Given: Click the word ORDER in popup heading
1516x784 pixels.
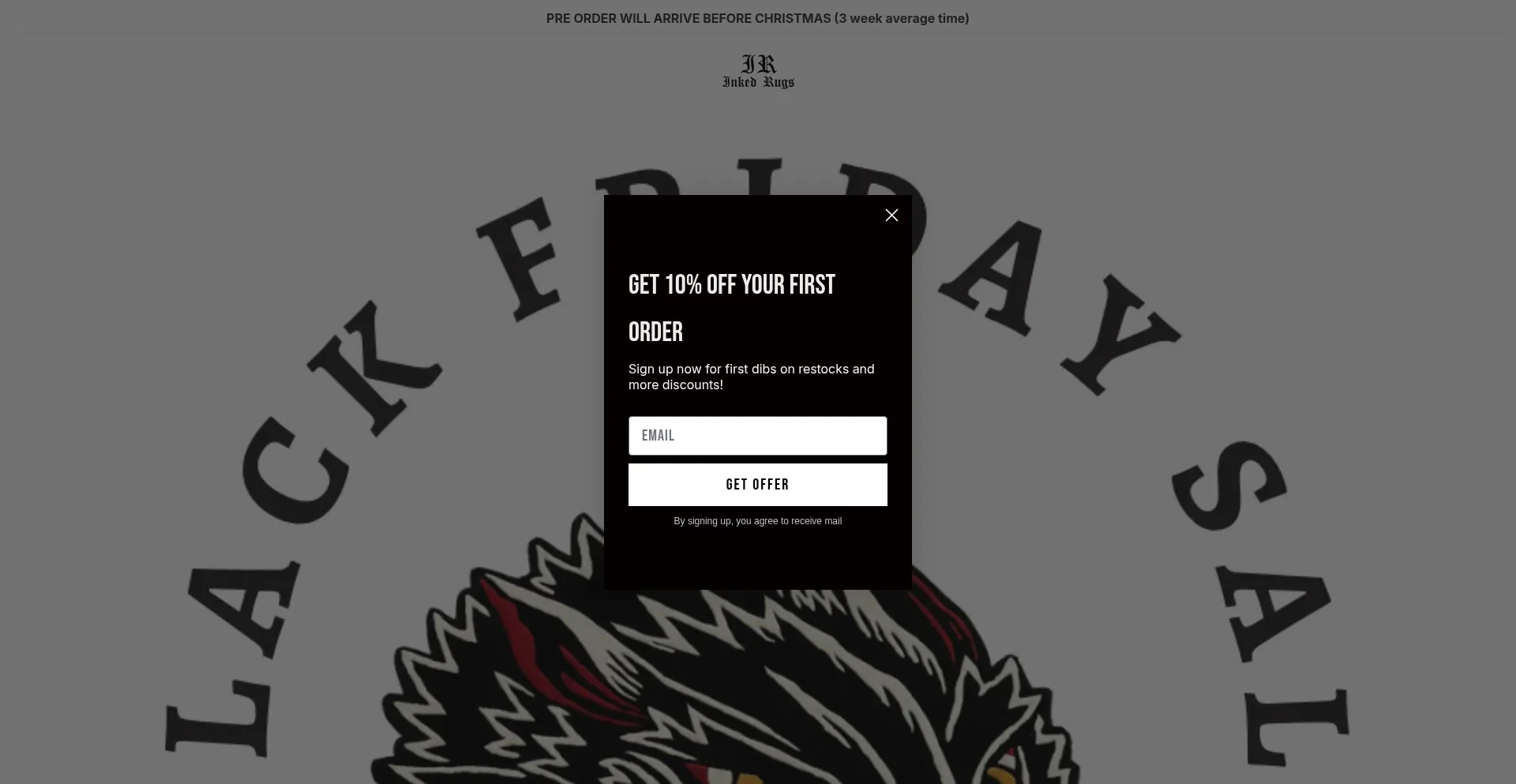Looking at the screenshot, I should point(655,332).
